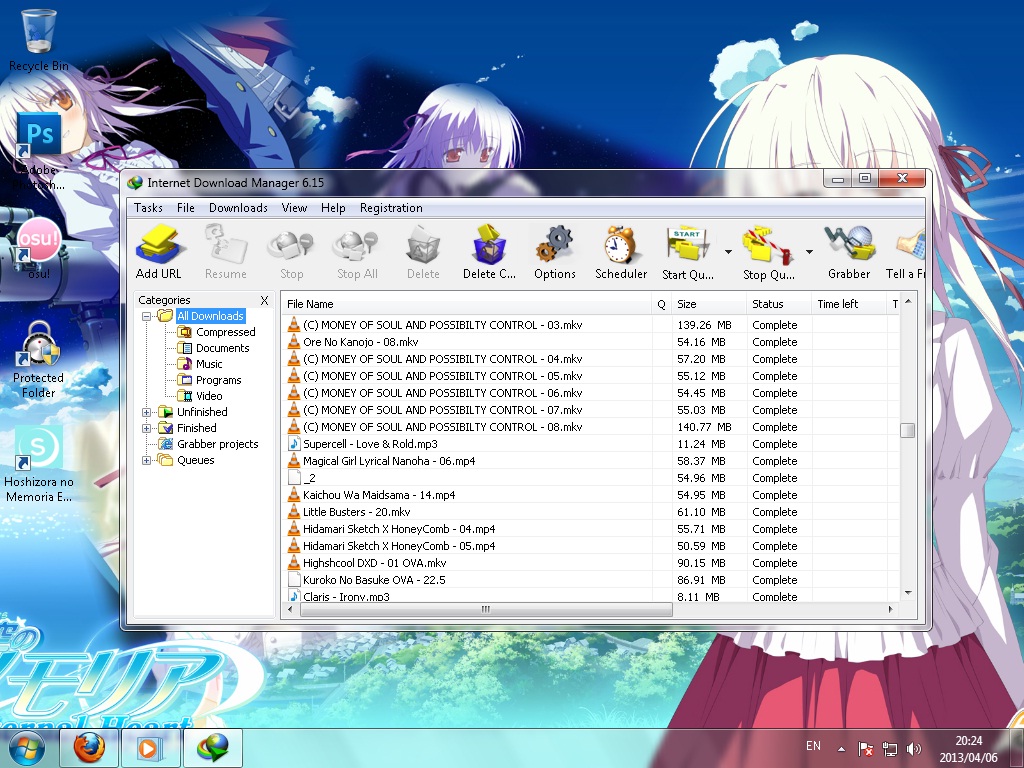
Task: Click the vertical scrollbar thumb in list
Action: (907, 430)
